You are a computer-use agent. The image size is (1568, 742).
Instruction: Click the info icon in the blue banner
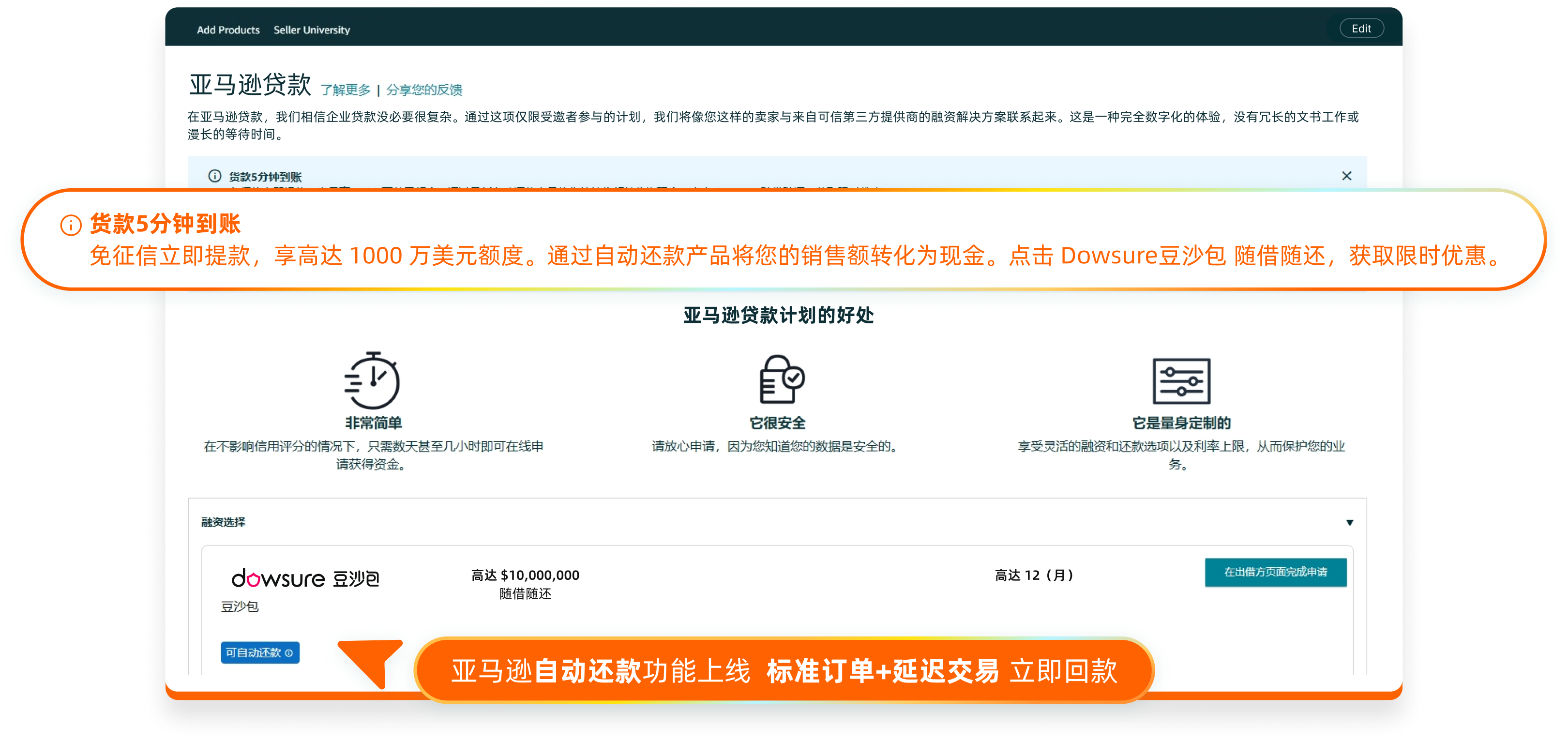[215, 176]
